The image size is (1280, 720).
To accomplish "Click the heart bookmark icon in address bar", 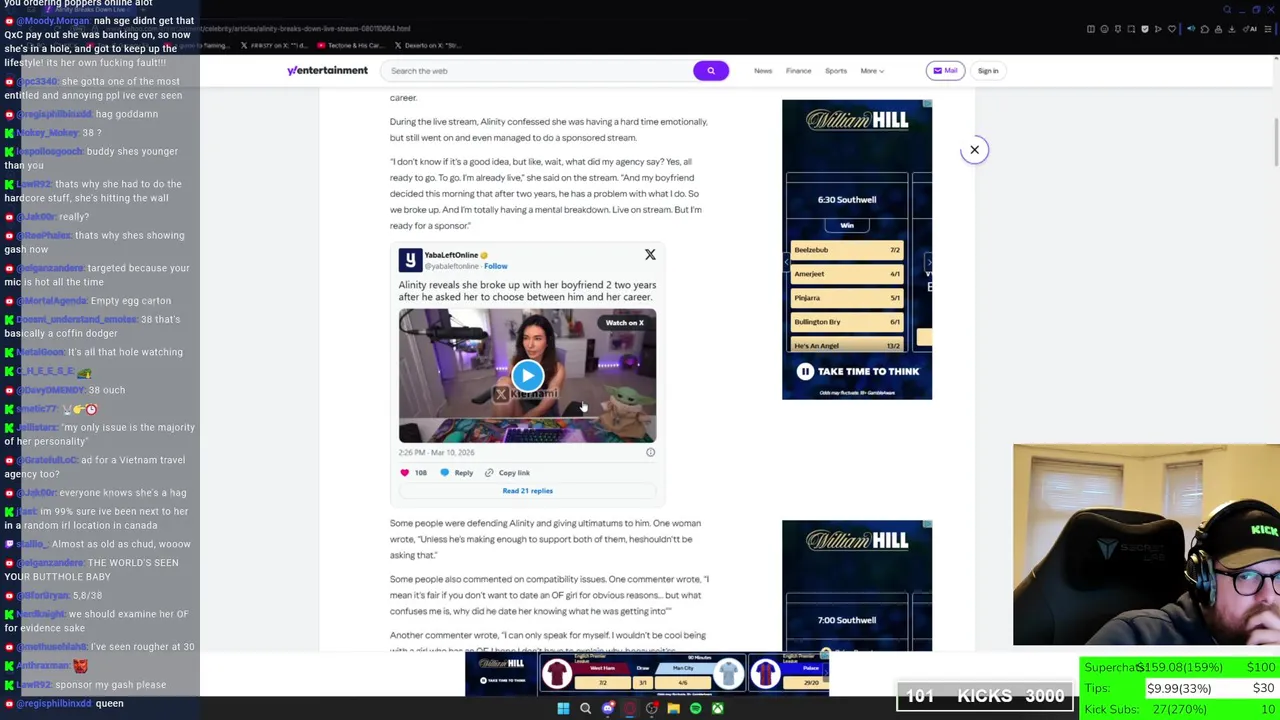I will (x=1172, y=29).
